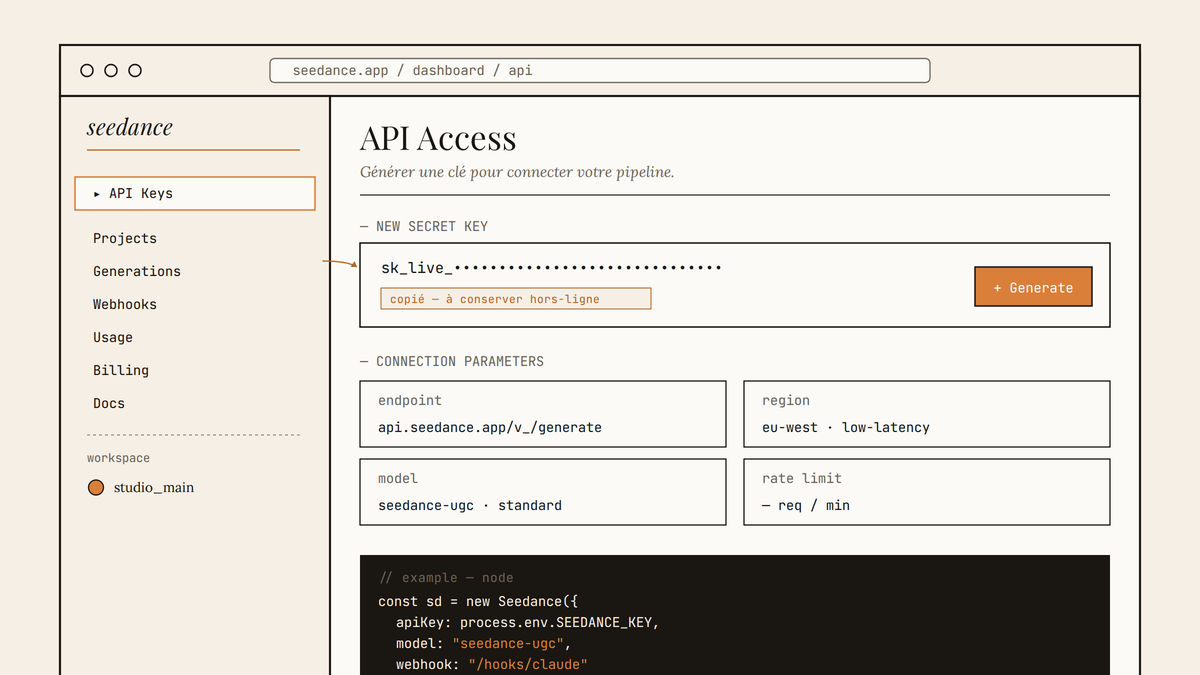Click the API Access heading

(438, 138)
